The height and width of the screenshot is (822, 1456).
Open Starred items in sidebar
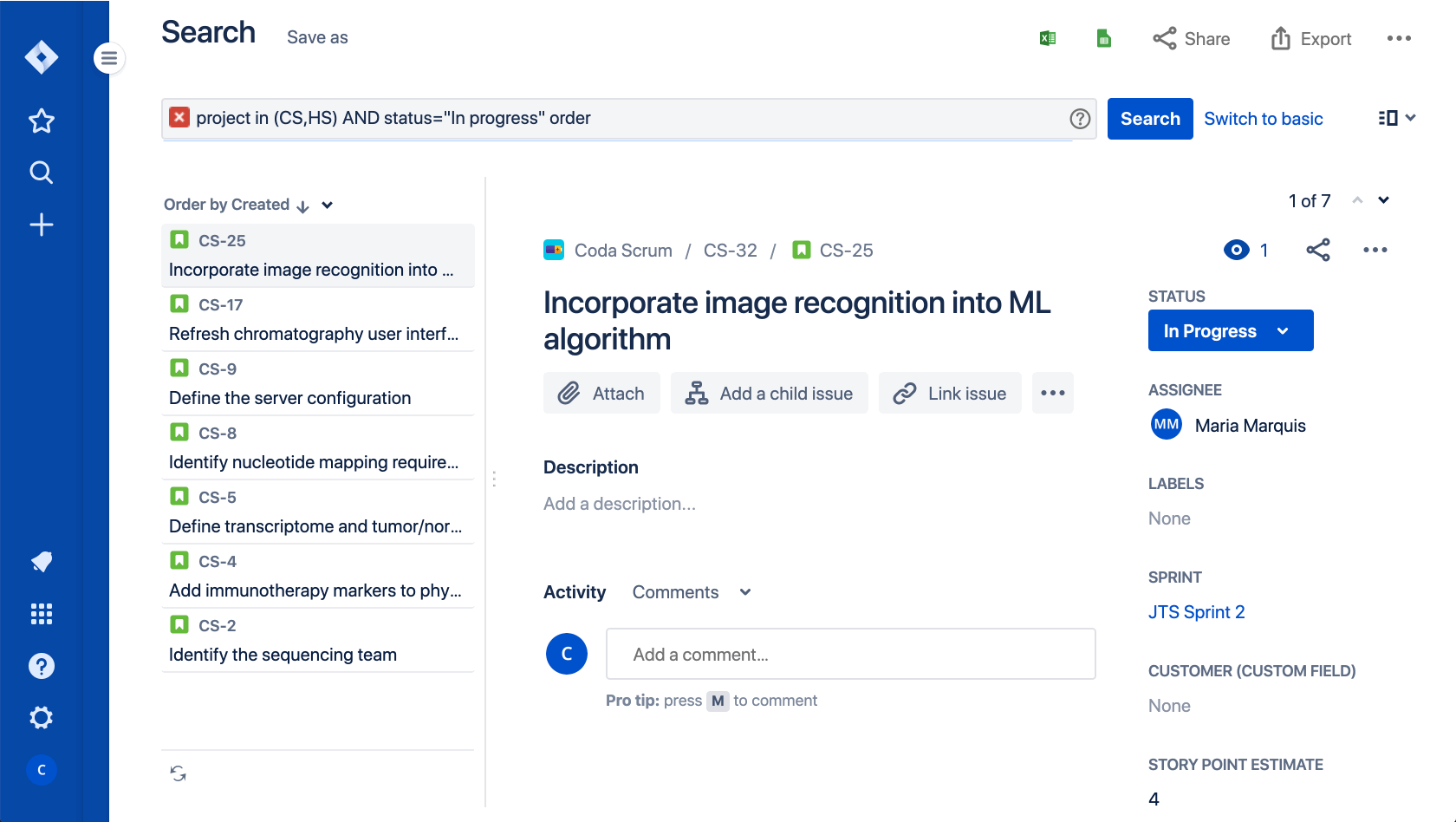click(41, 121)
